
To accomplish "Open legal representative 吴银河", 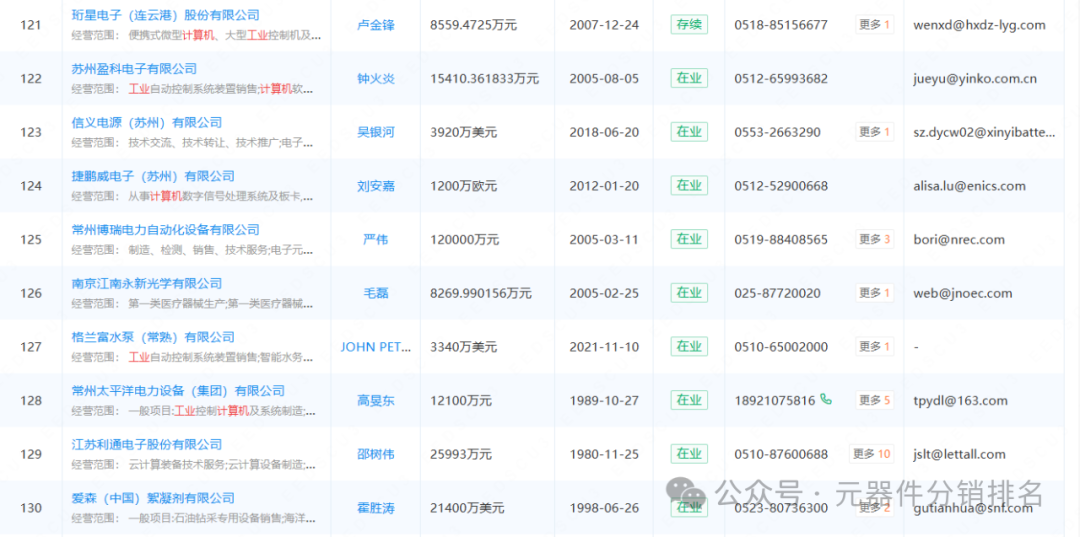I will [x=376, y=132].
